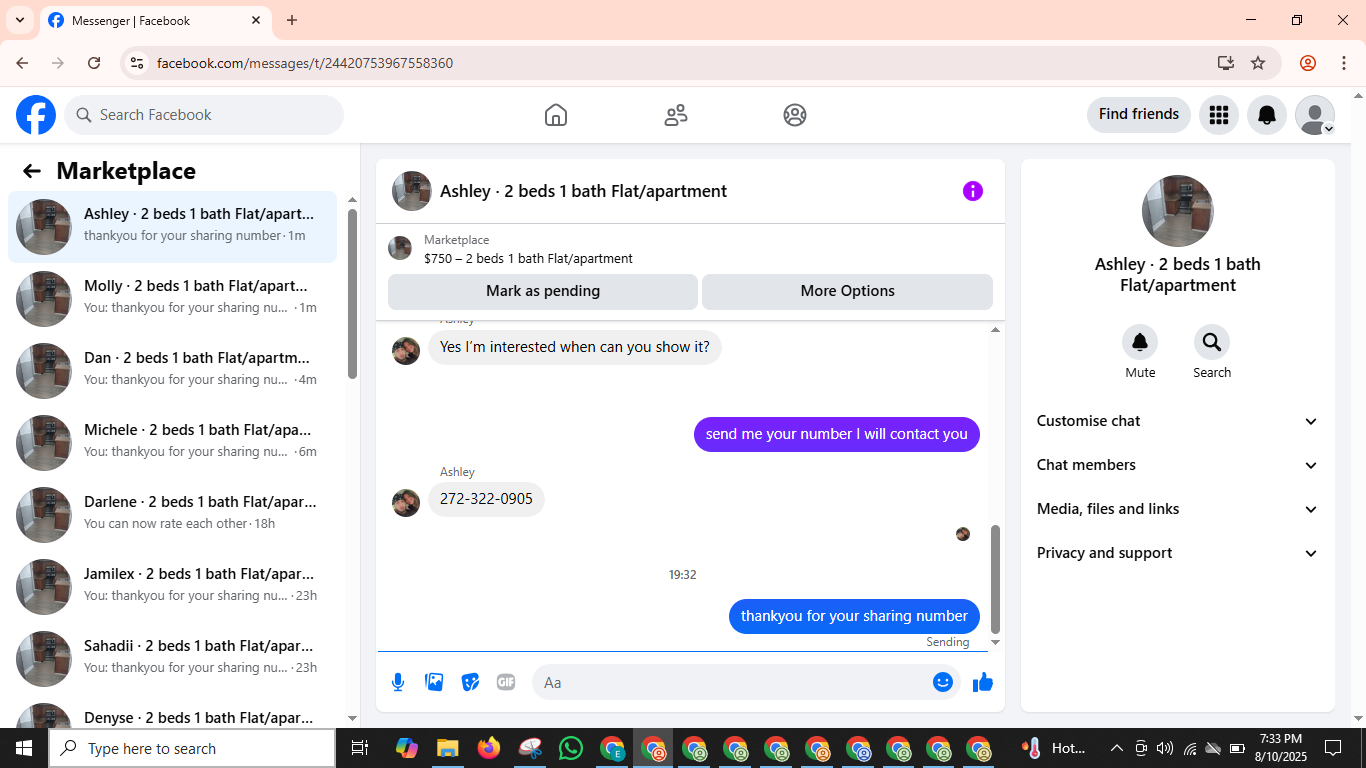This screenshot has width=1366, height=768.
Task: Open the Molly conversation in list
Action: click(x=172, y=299)
